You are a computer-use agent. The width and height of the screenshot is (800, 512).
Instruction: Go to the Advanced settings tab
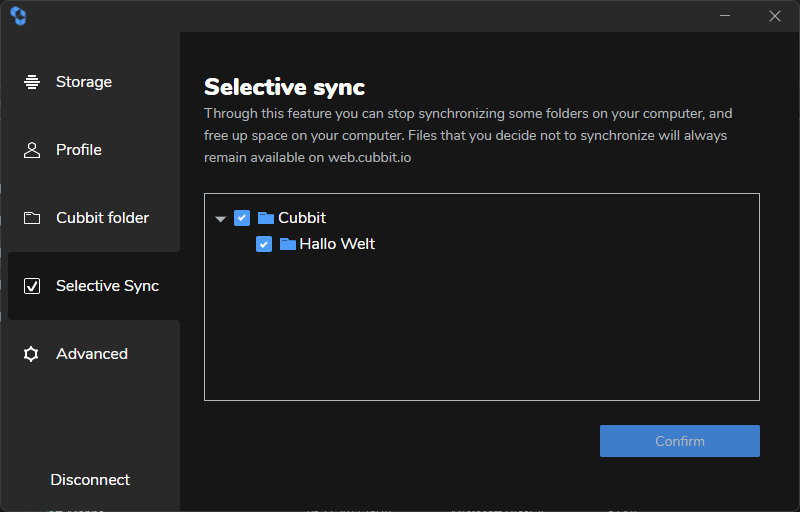click(94, 354)
